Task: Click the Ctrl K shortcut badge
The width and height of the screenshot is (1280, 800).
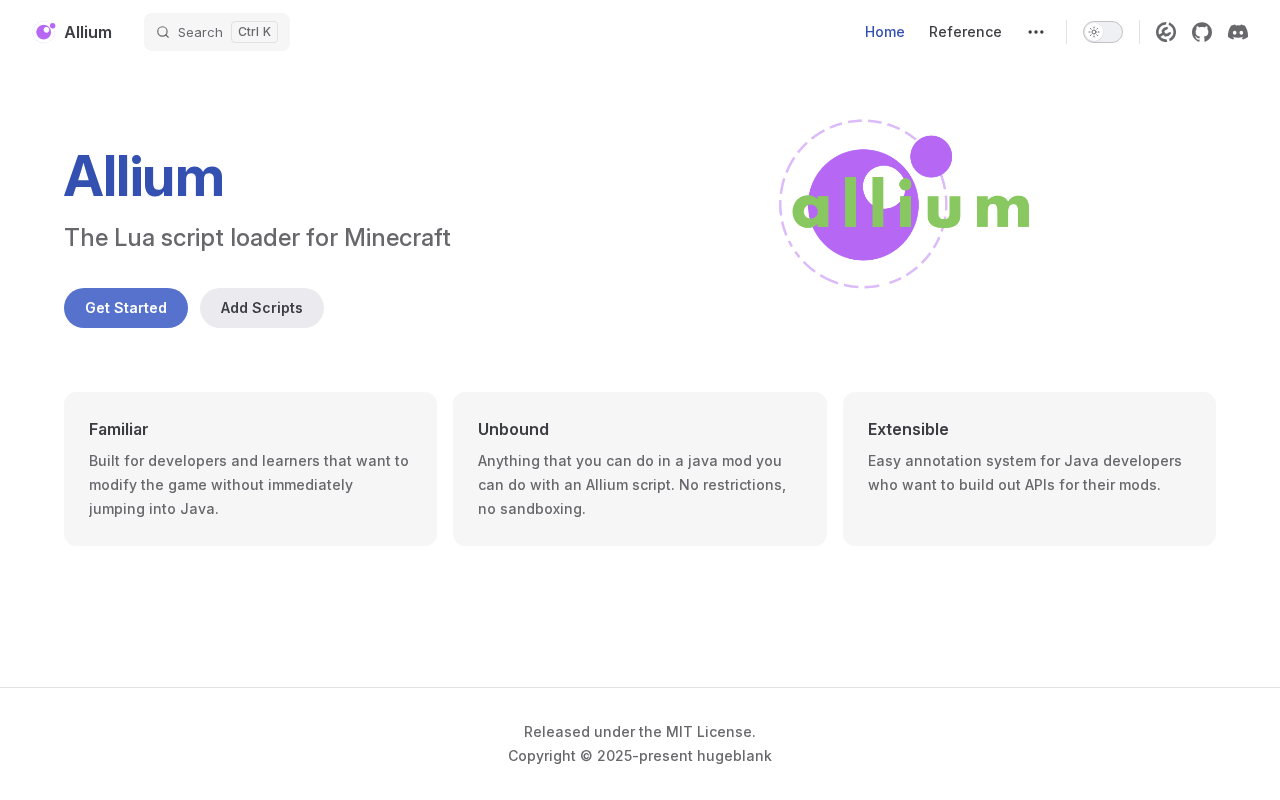Action: pos(254,32)
